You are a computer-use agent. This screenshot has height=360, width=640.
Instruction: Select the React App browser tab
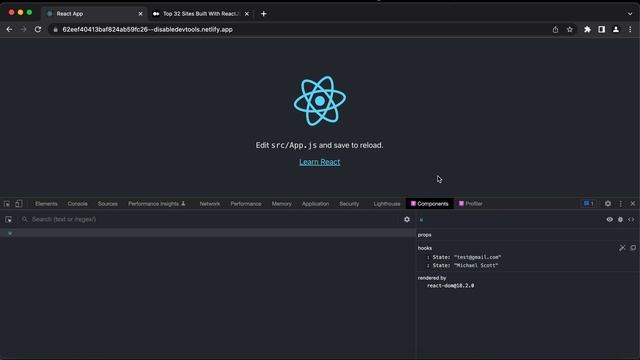point(94,14)
